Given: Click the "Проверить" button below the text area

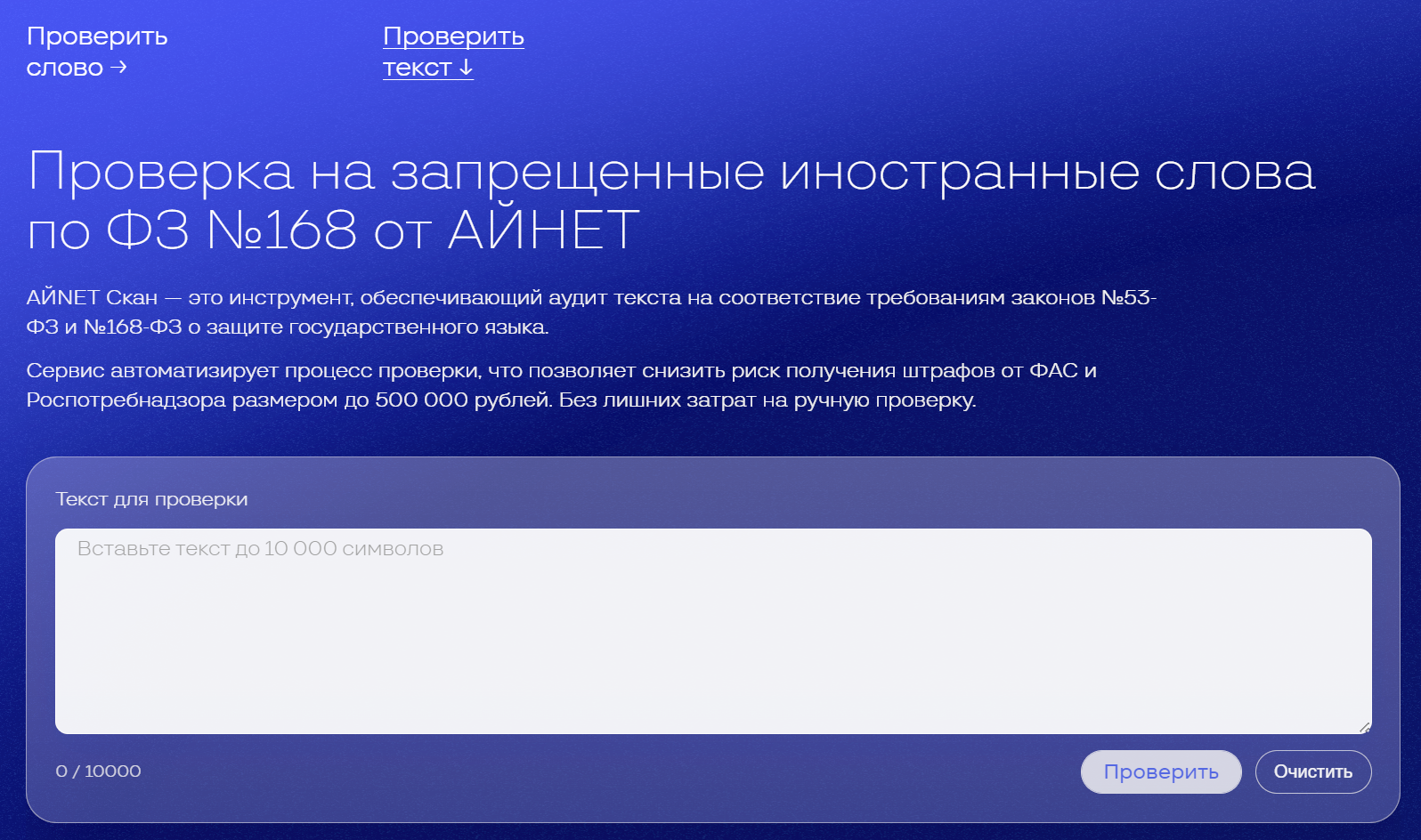Looking at the screenshot, I should pos(1161,771).
